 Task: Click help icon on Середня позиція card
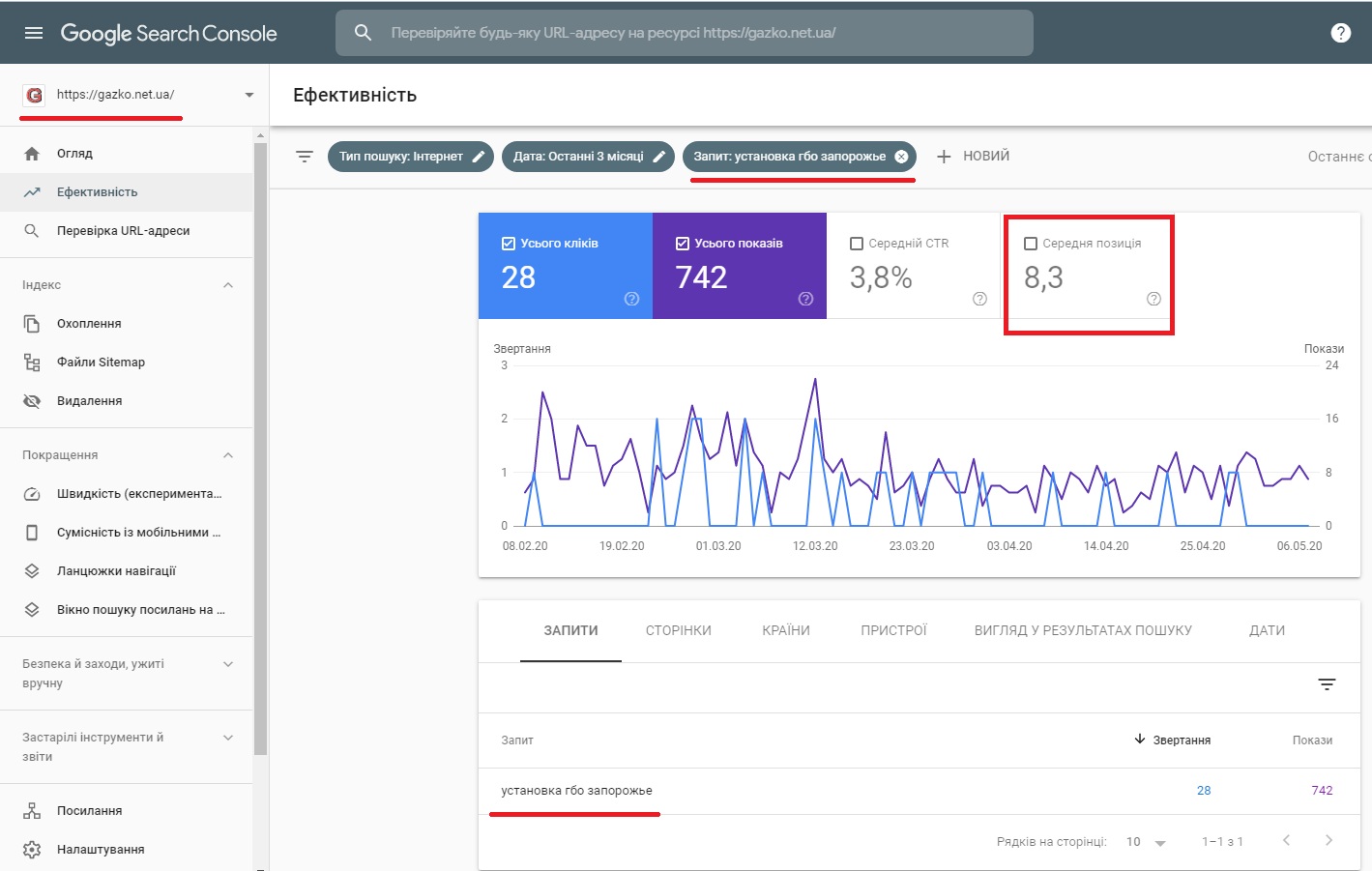[1153, 299]
